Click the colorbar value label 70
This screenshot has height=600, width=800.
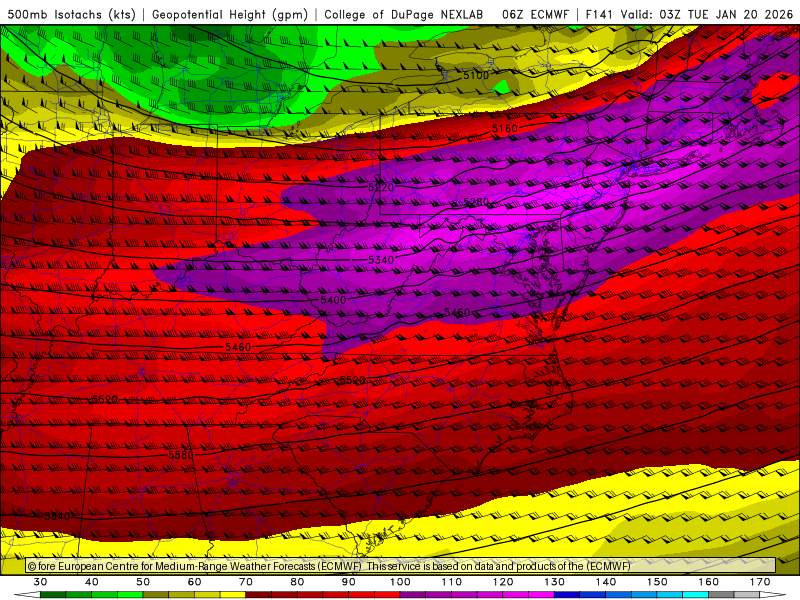pos(246,582)
